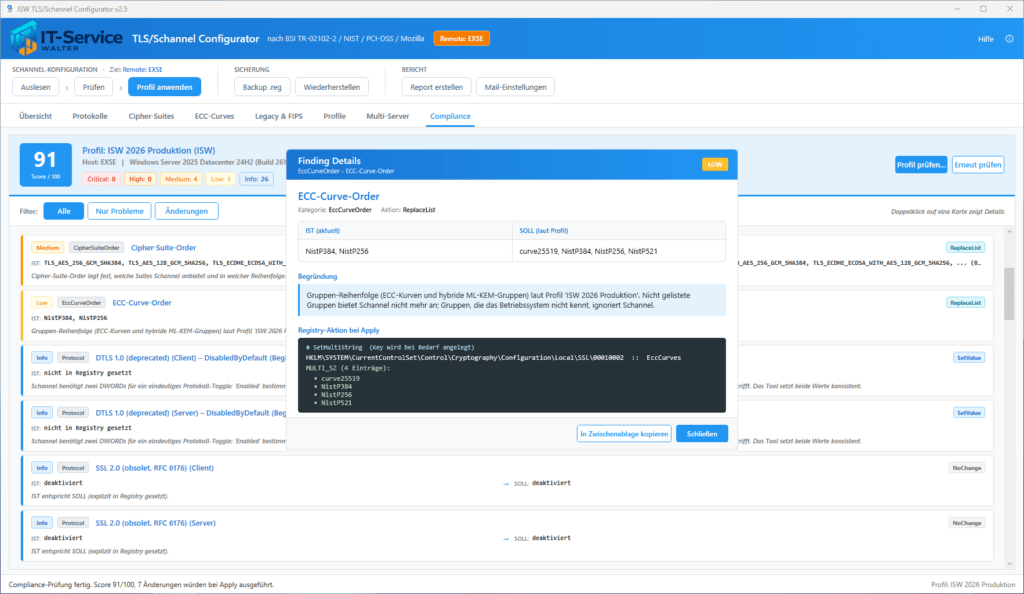The height and width of the screenshot is (594, 1024).
Task: Click the Profil prüfen... button
Action: pyautogui.click(x=921, y=164)
